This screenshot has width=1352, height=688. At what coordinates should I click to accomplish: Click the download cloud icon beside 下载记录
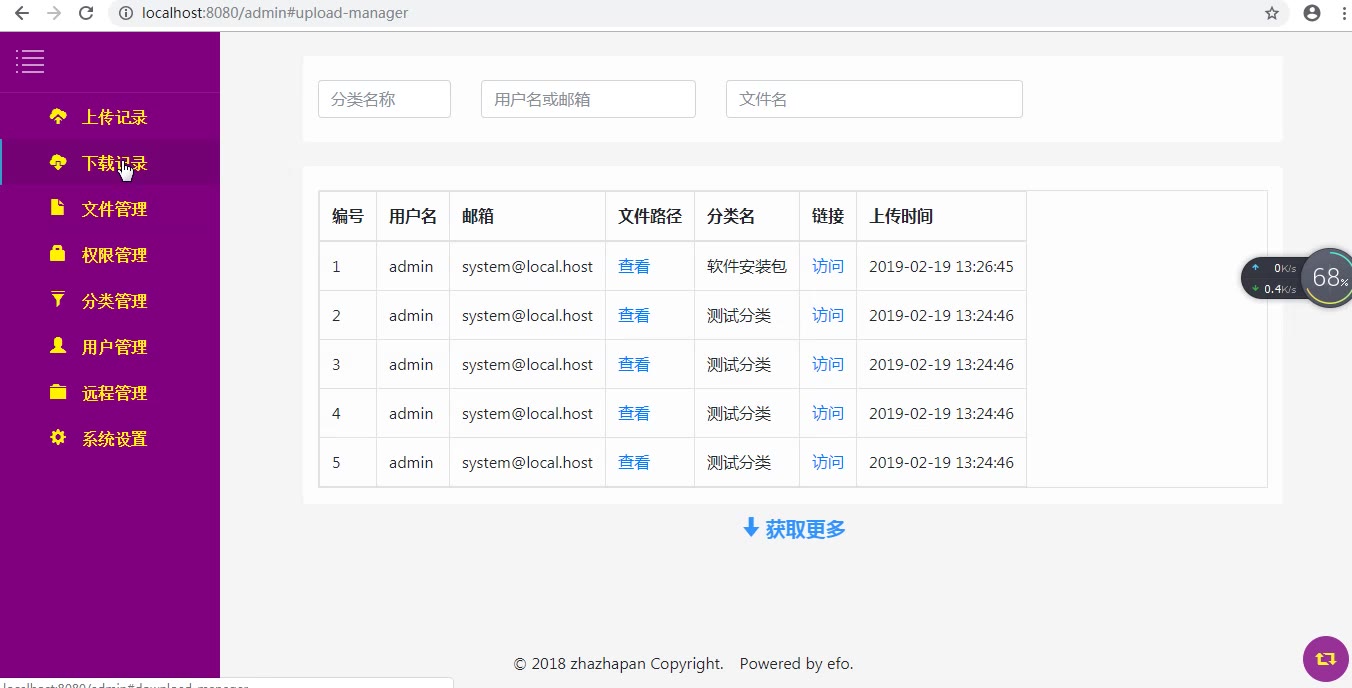[x=58, y=162]
